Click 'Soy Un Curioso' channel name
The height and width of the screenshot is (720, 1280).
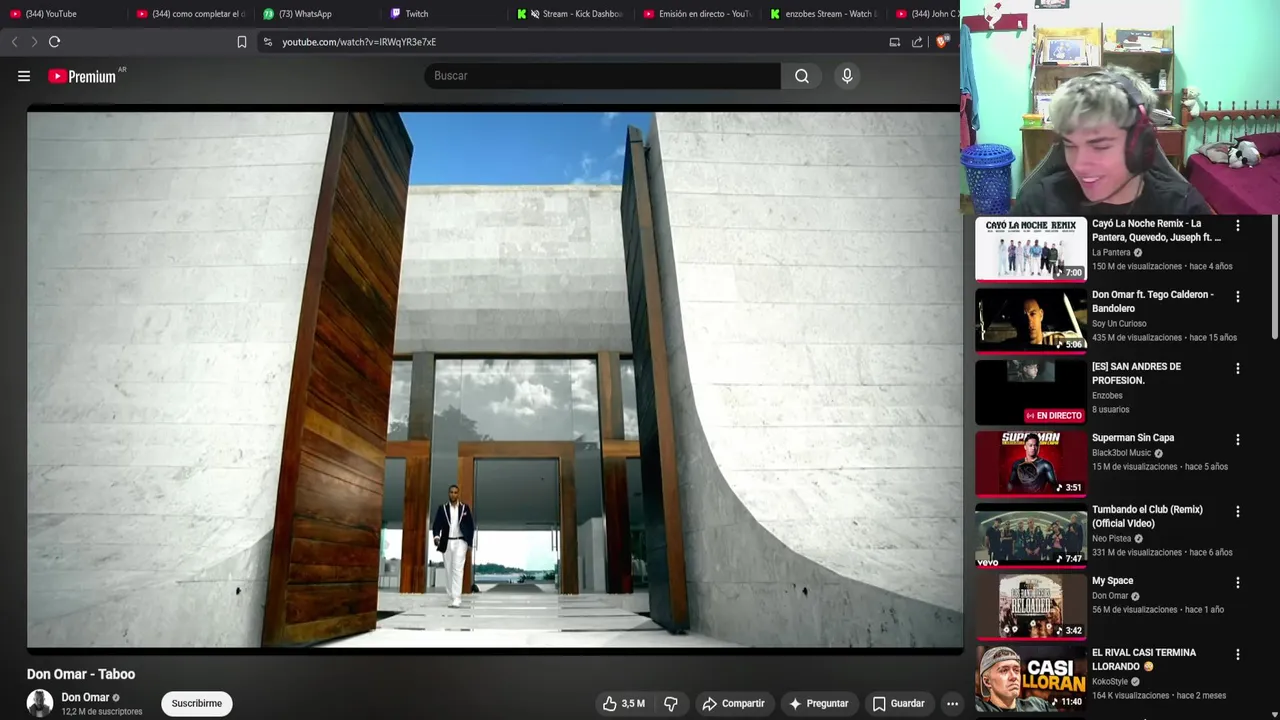tap(1119, 324)
